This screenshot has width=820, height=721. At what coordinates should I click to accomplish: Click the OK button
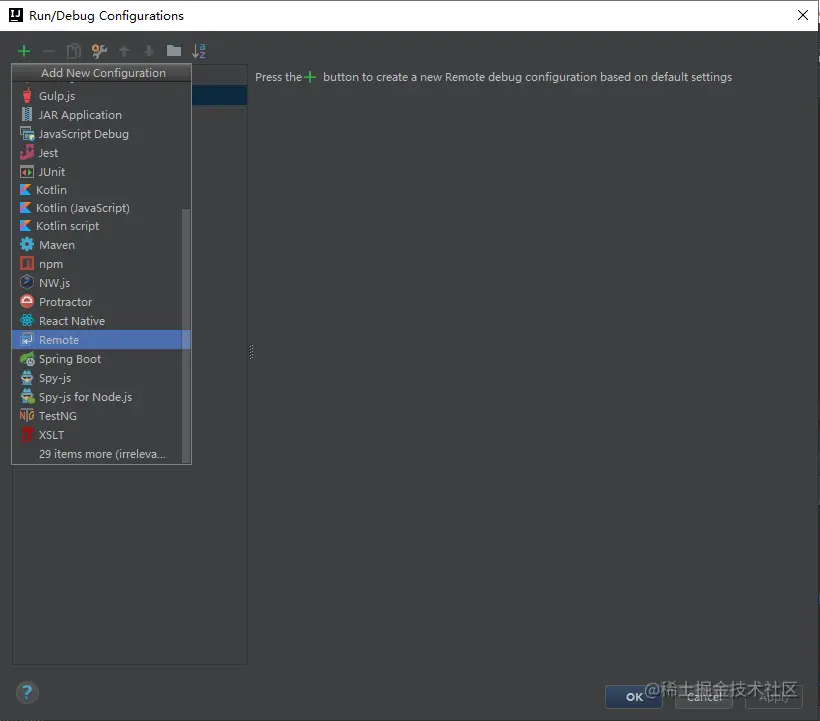634,697
